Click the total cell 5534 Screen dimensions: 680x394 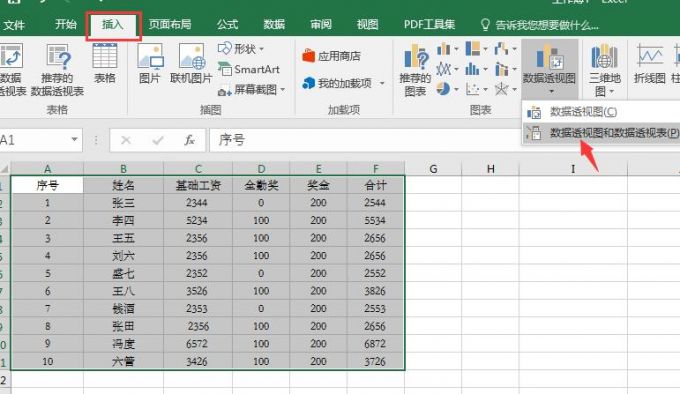(376, 221)
